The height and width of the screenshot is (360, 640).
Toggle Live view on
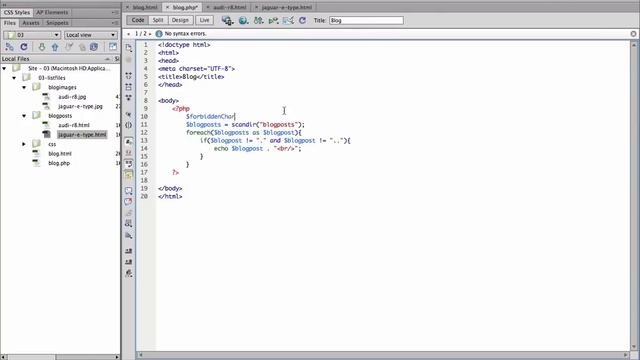pos(204,20)
